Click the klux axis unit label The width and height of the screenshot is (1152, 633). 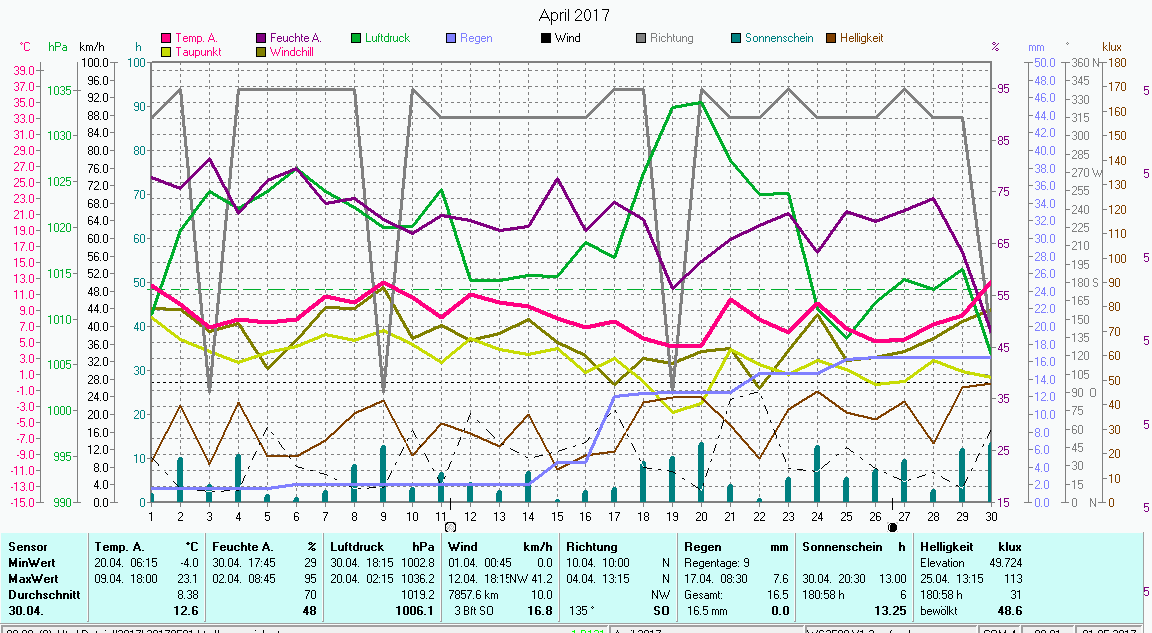pos(1112,47)
